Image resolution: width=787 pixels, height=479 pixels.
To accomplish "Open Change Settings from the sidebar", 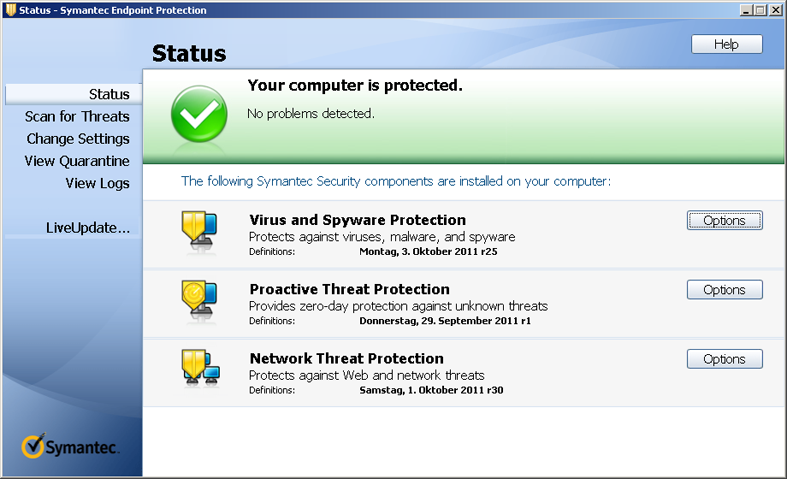I will tap(78, 139).
